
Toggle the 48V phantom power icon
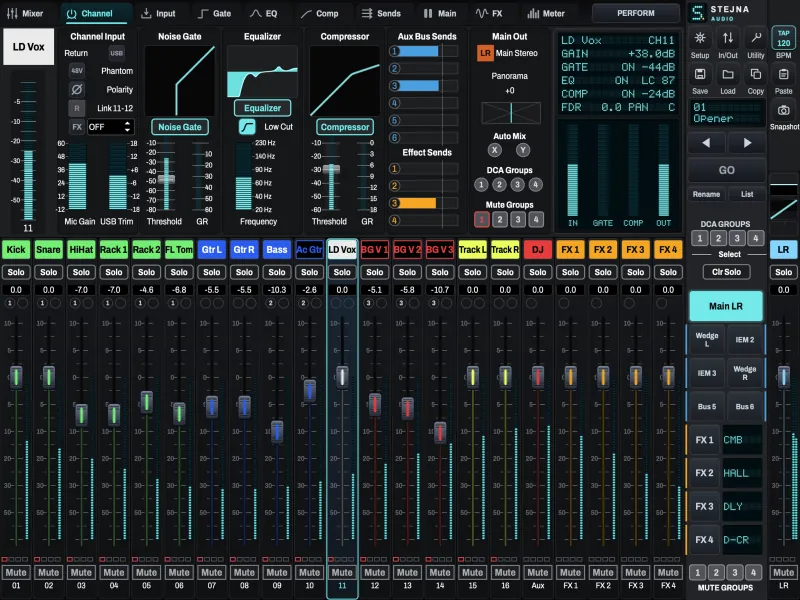(x=77, y=71)
